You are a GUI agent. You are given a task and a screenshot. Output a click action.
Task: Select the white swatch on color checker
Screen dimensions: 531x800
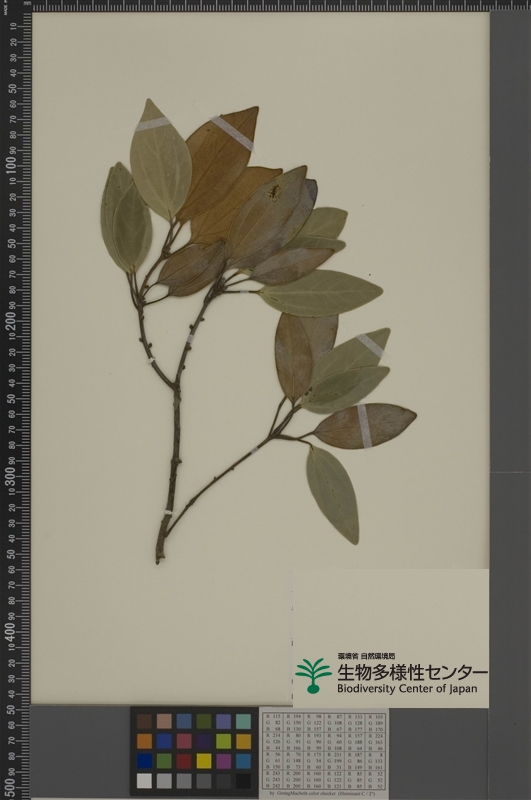click(x=144, y=781)
